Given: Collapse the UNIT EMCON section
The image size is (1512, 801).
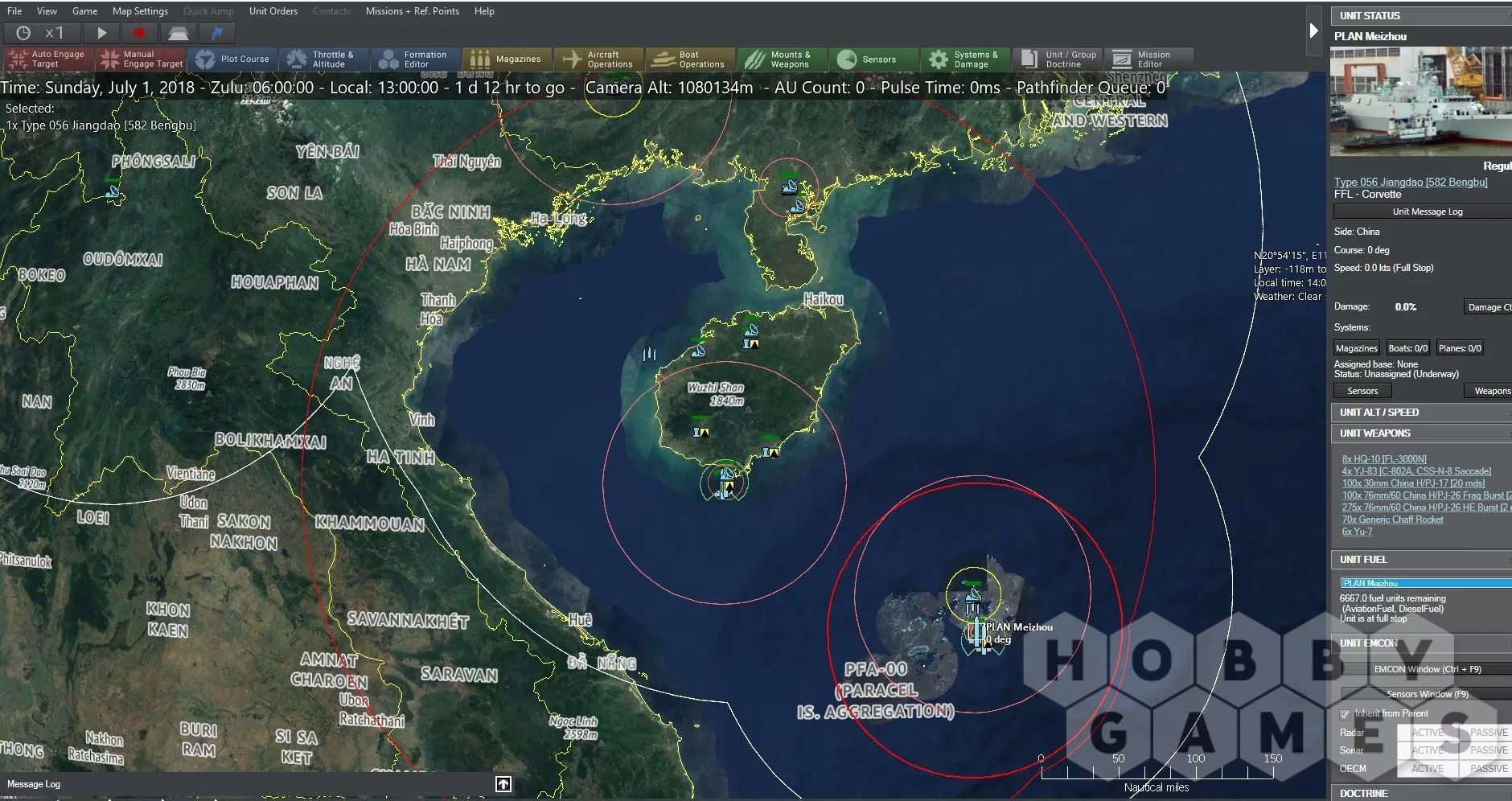Looking at the screenshot, I should pyautogui.click(x=1420, y=643).
